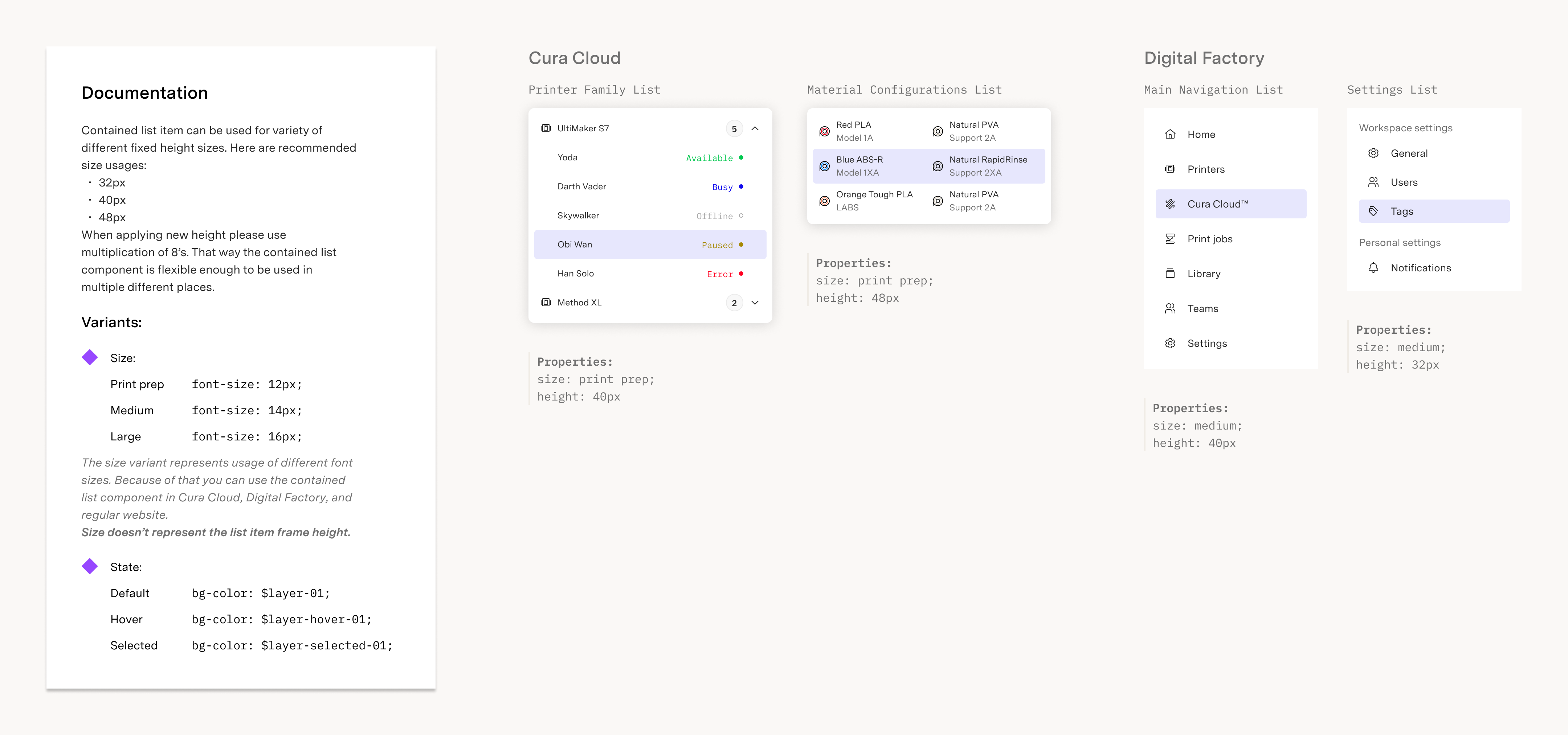Click the Natural RapidRinse spool icon
The height and width of the screenshot is (735, 1568).
tap(938, 166)
